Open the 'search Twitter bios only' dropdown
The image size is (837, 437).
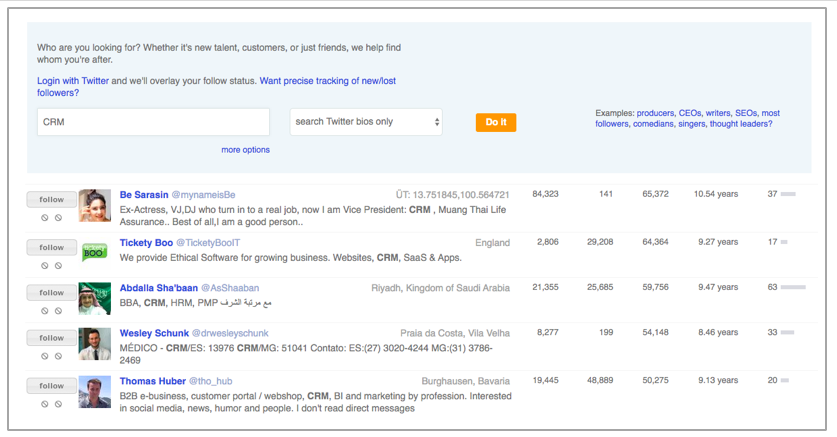pyautogui.click(x=366, y=122)
